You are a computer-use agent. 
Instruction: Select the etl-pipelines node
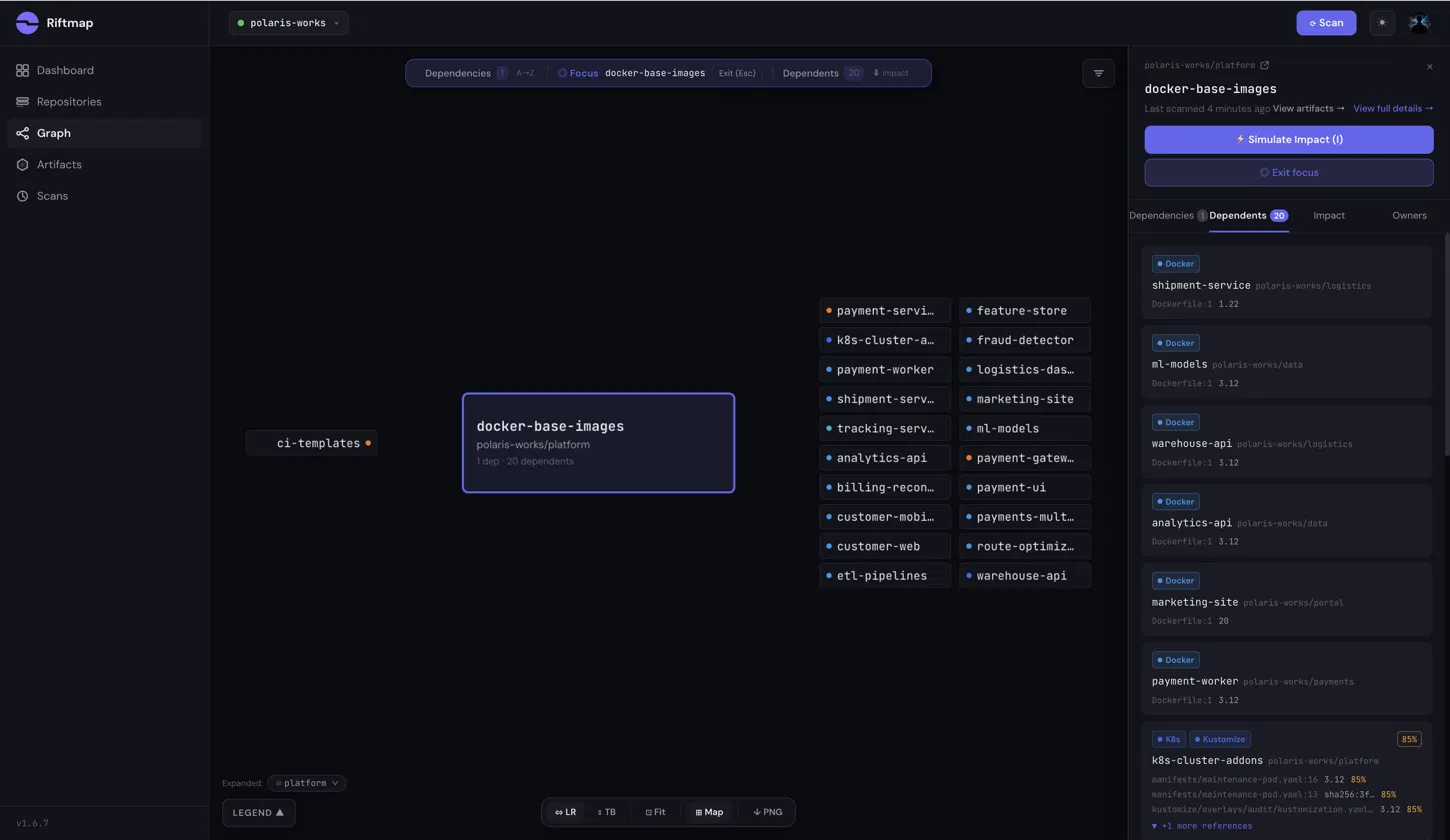click(x=884, y=576)
